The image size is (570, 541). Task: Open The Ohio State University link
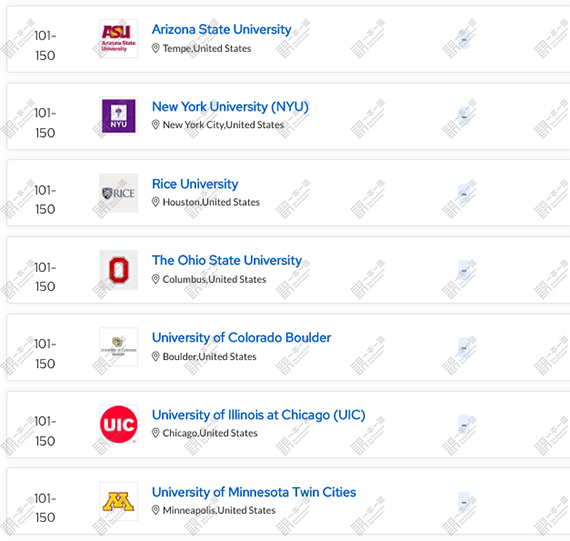click(227, 260)
